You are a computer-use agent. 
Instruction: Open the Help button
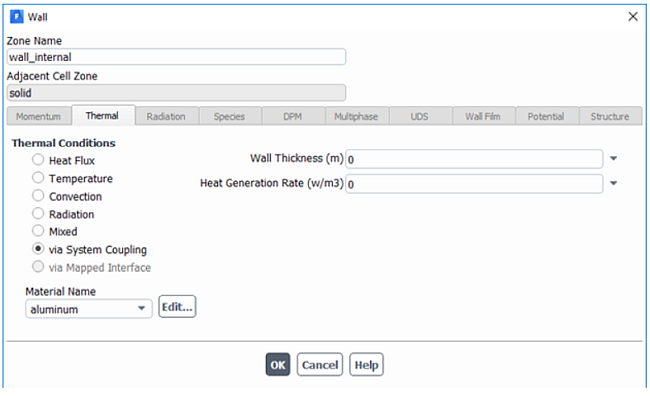366,364
